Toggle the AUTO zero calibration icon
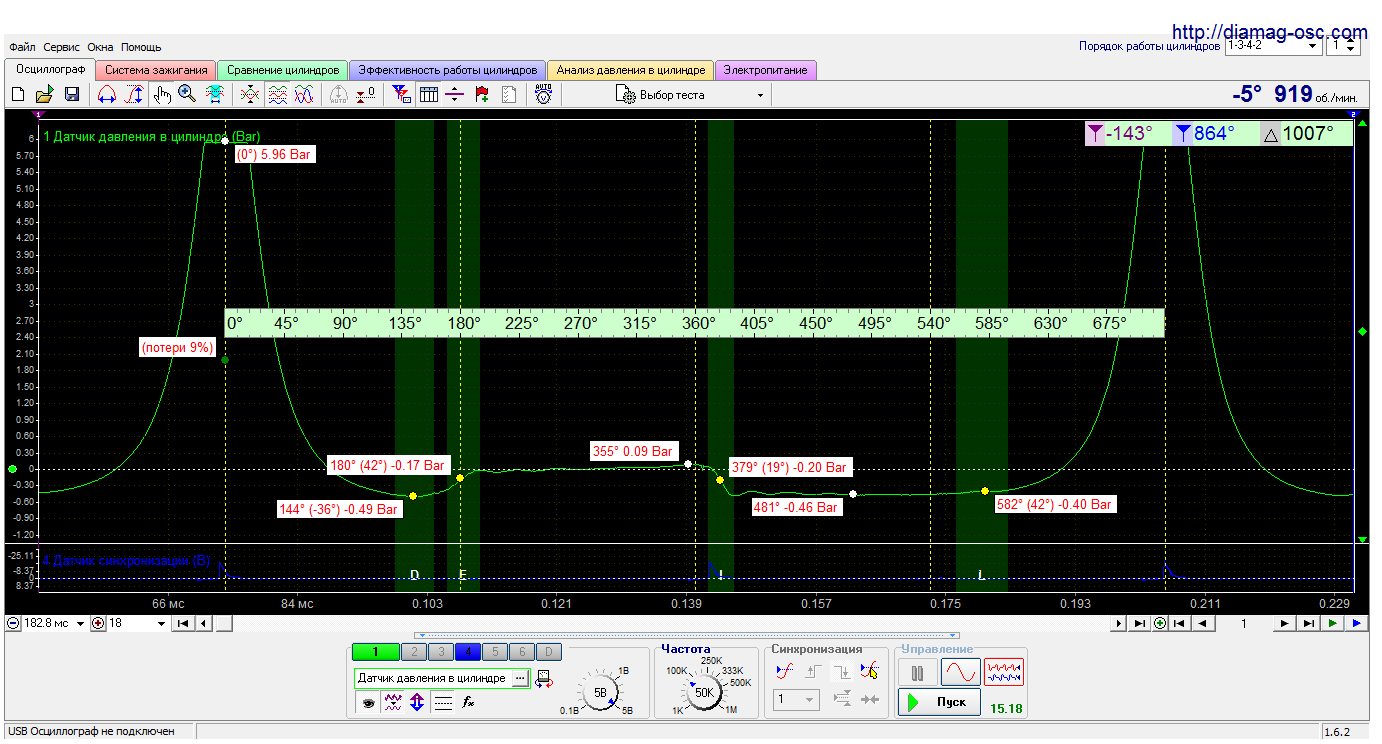Image resolution: width=1382 pixels, height=744 pixels. point(339,95)
